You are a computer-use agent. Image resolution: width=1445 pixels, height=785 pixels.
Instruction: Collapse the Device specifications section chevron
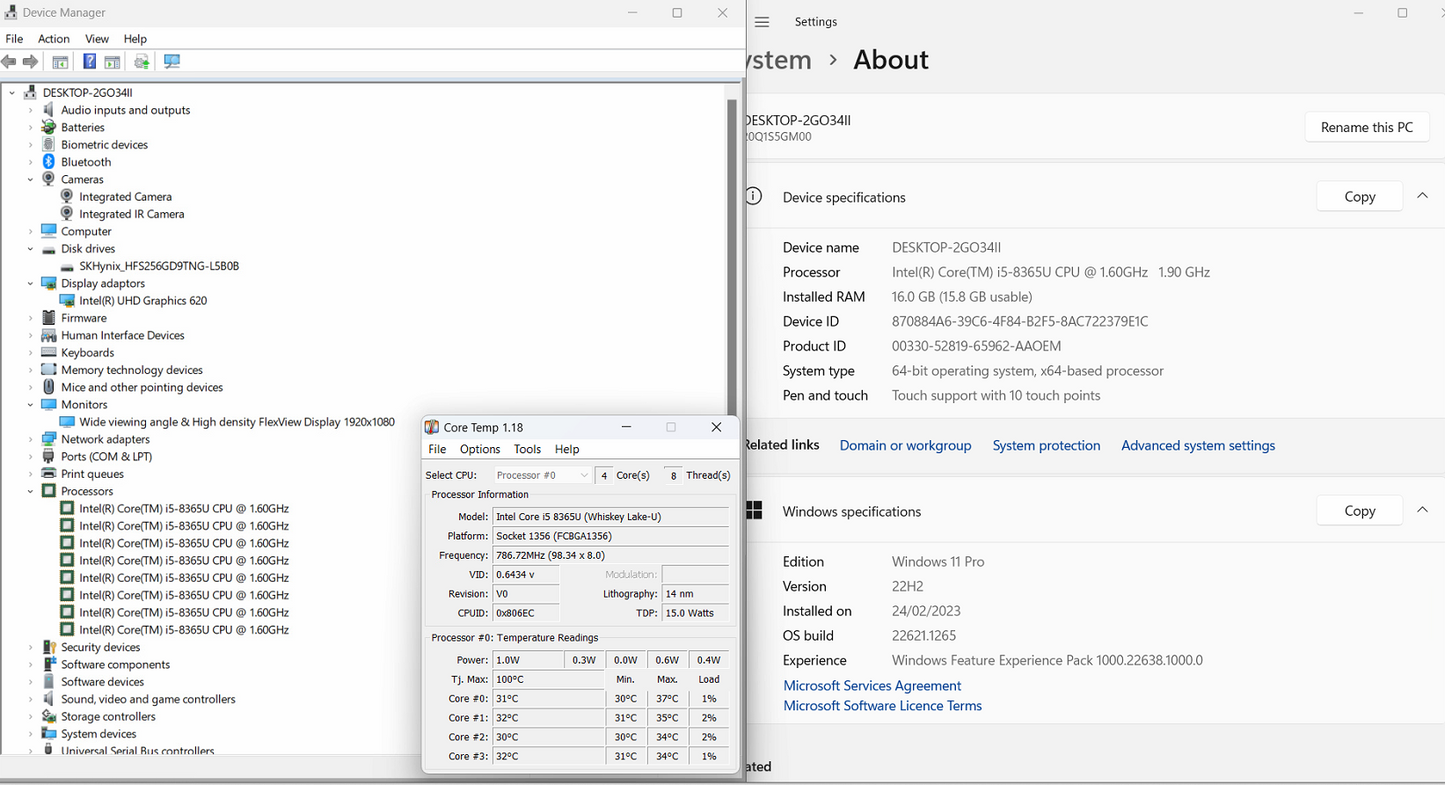pos(1422,196)
